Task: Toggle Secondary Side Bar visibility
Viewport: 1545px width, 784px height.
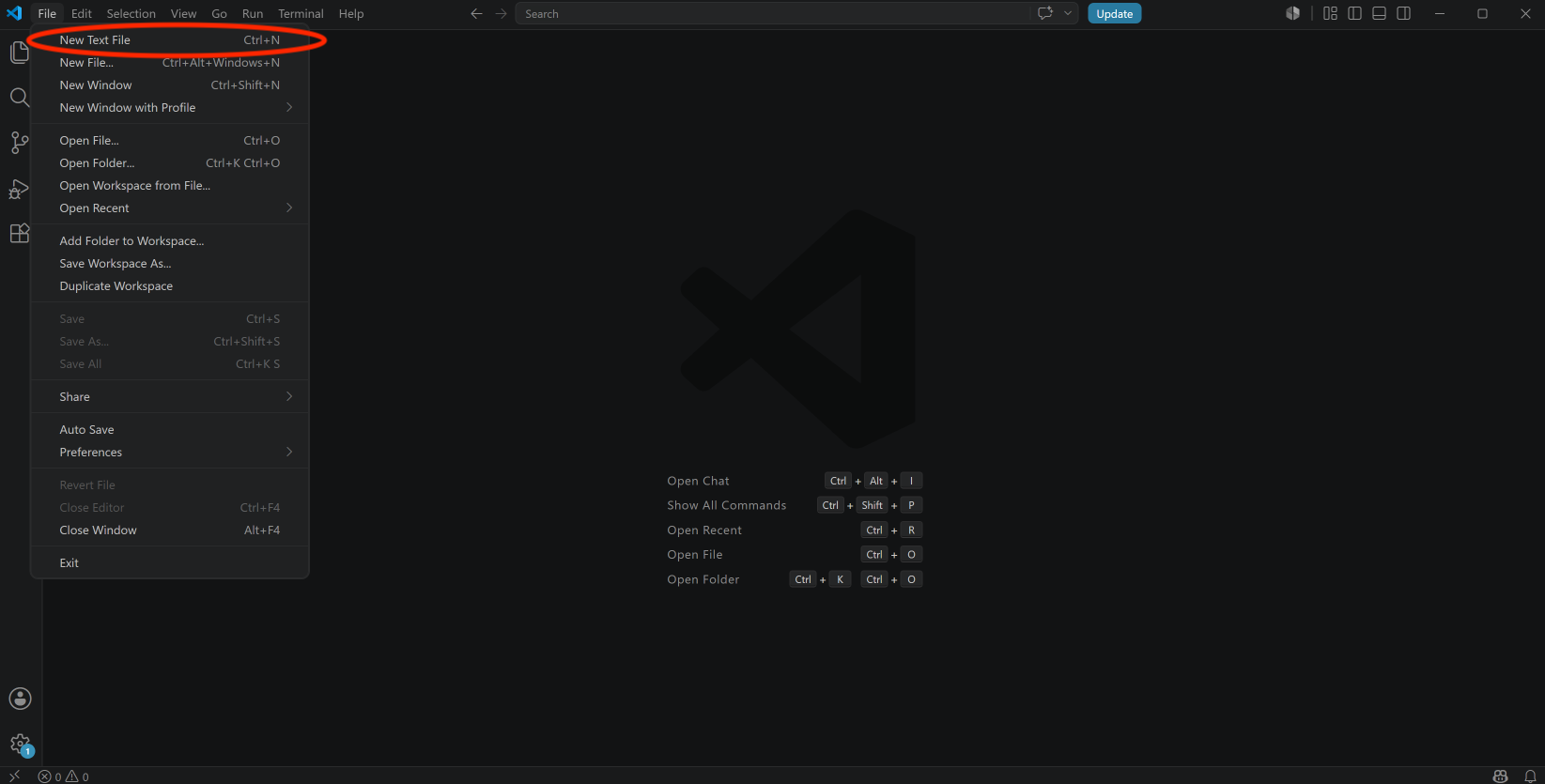Action: tap(1403, 13)
